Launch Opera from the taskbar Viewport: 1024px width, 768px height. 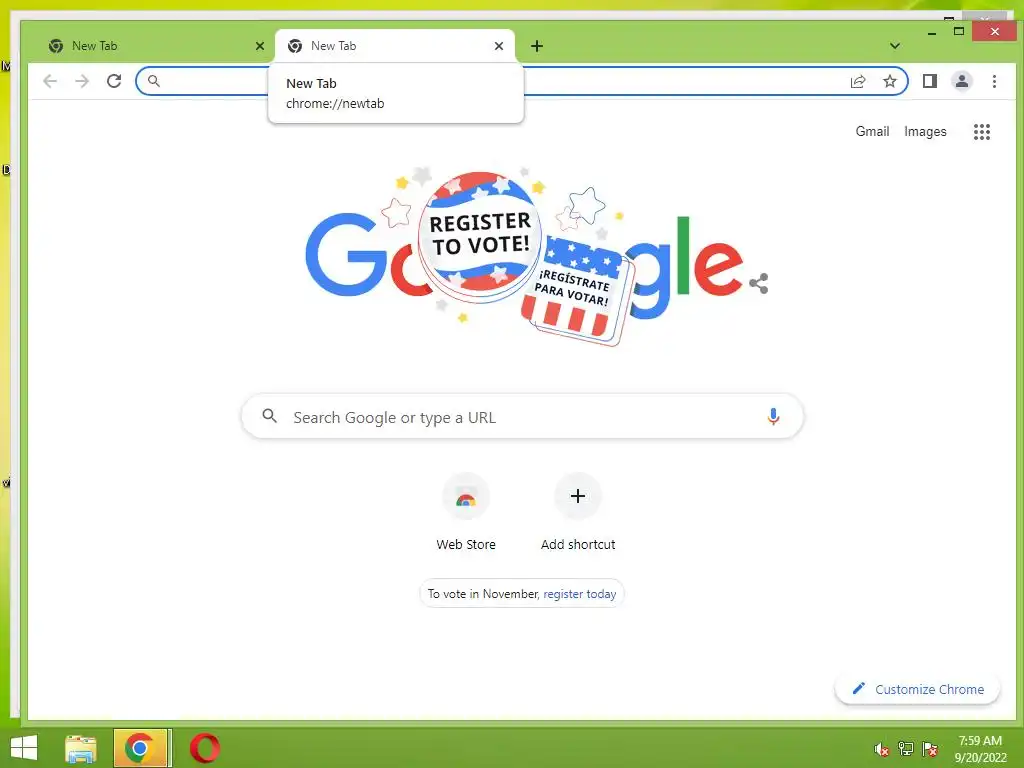coord(205,748)
